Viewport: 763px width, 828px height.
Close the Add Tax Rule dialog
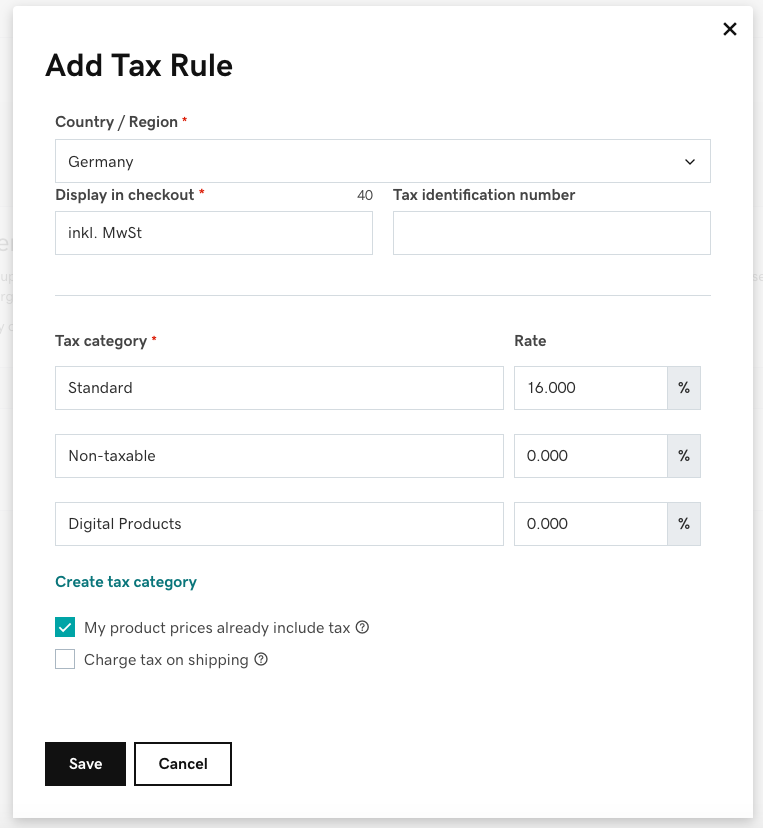(730, 29)
